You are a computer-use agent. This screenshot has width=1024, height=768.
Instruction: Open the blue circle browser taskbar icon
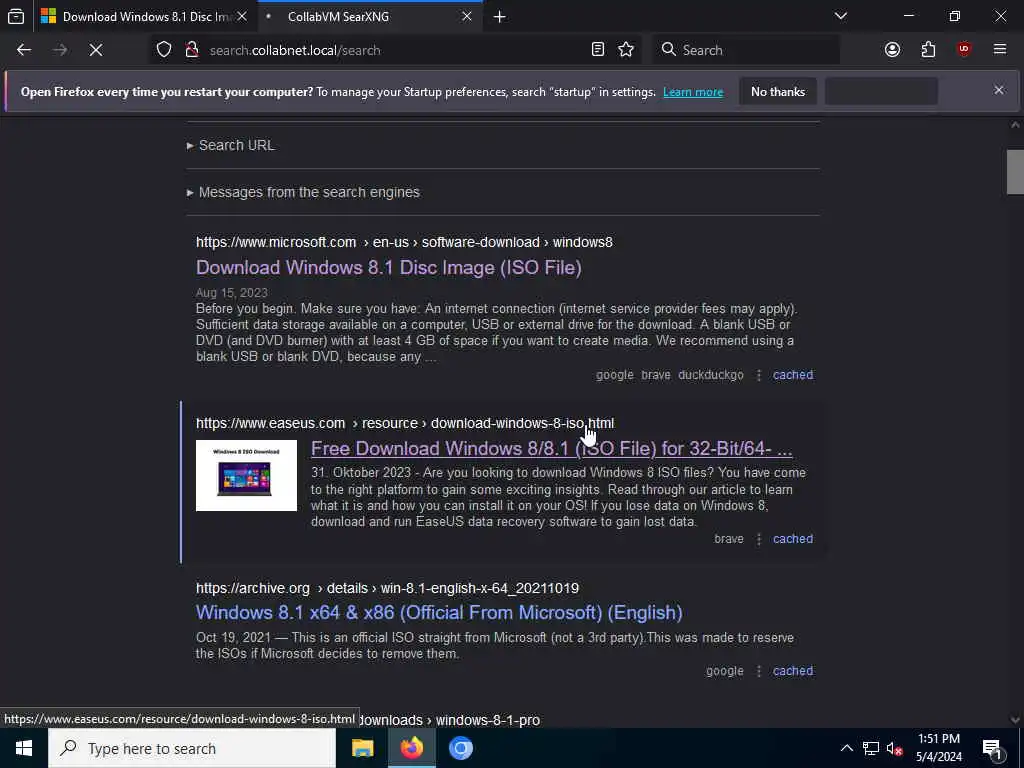click(x=460, y=748)
